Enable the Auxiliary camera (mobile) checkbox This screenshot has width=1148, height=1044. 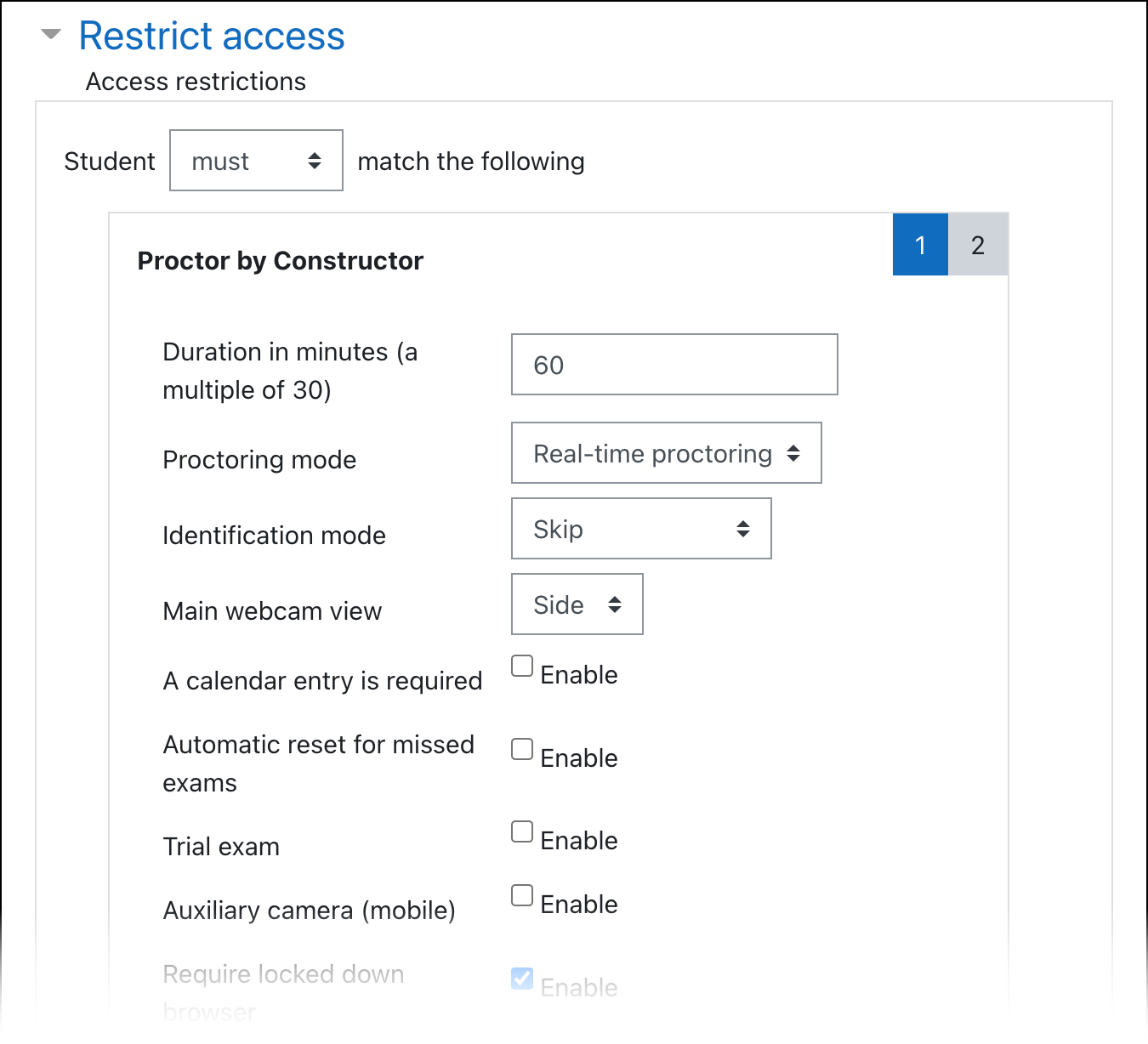(522, 895)
